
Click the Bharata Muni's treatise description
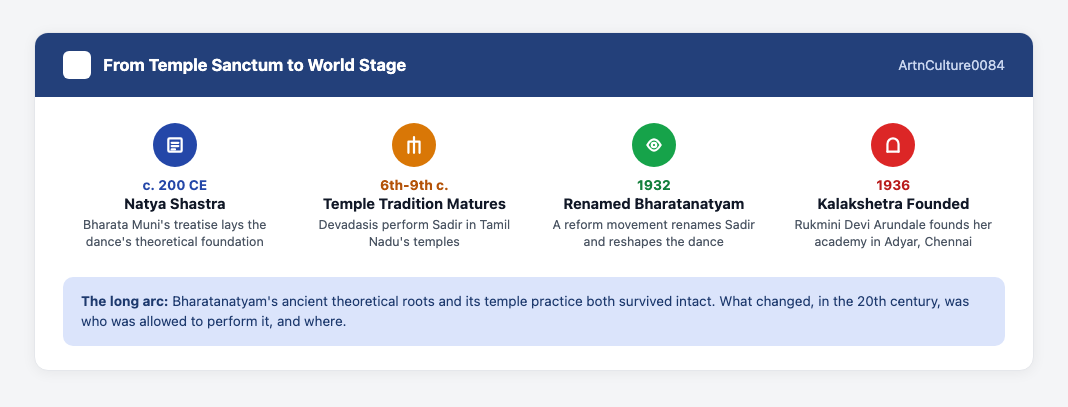(x=175, y=233)
